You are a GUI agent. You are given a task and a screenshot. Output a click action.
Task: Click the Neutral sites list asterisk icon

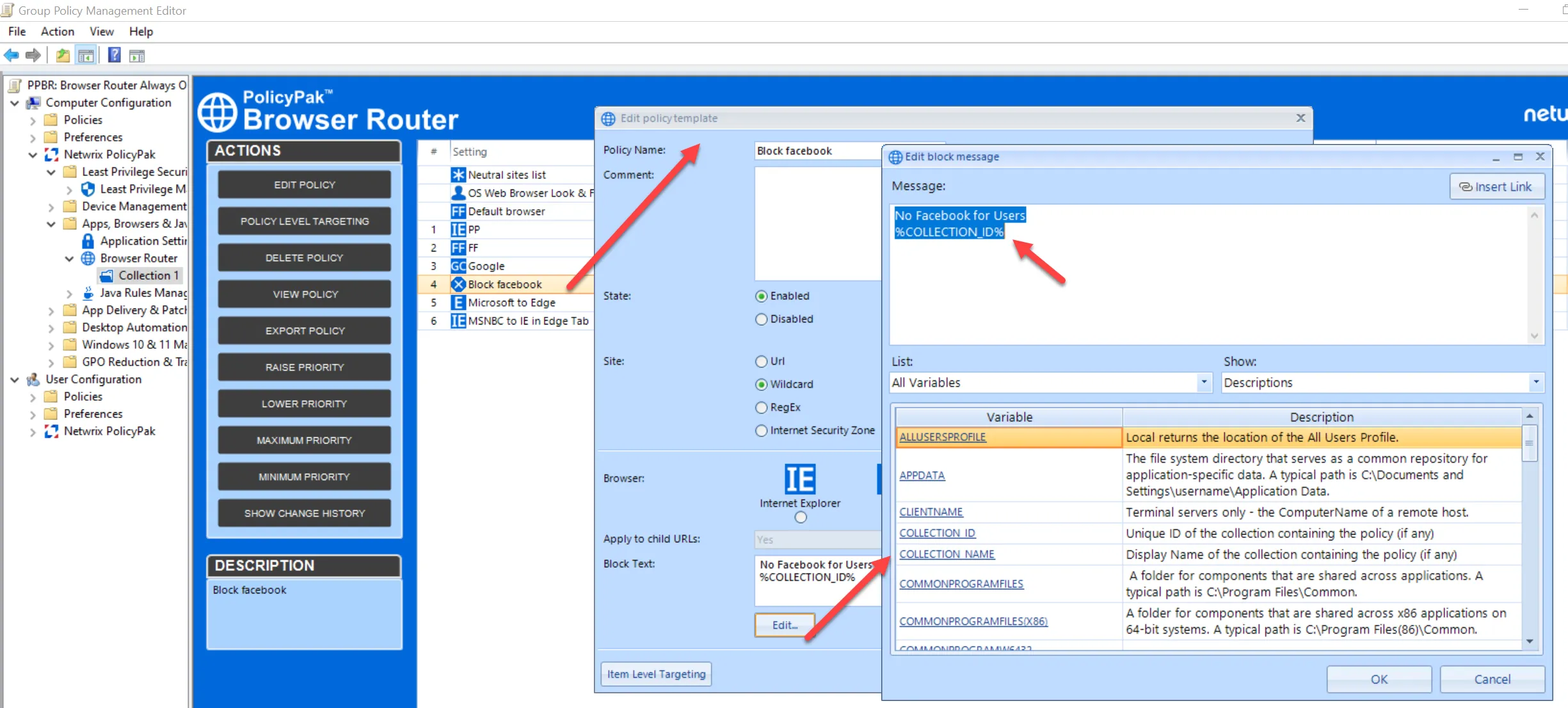458,175
